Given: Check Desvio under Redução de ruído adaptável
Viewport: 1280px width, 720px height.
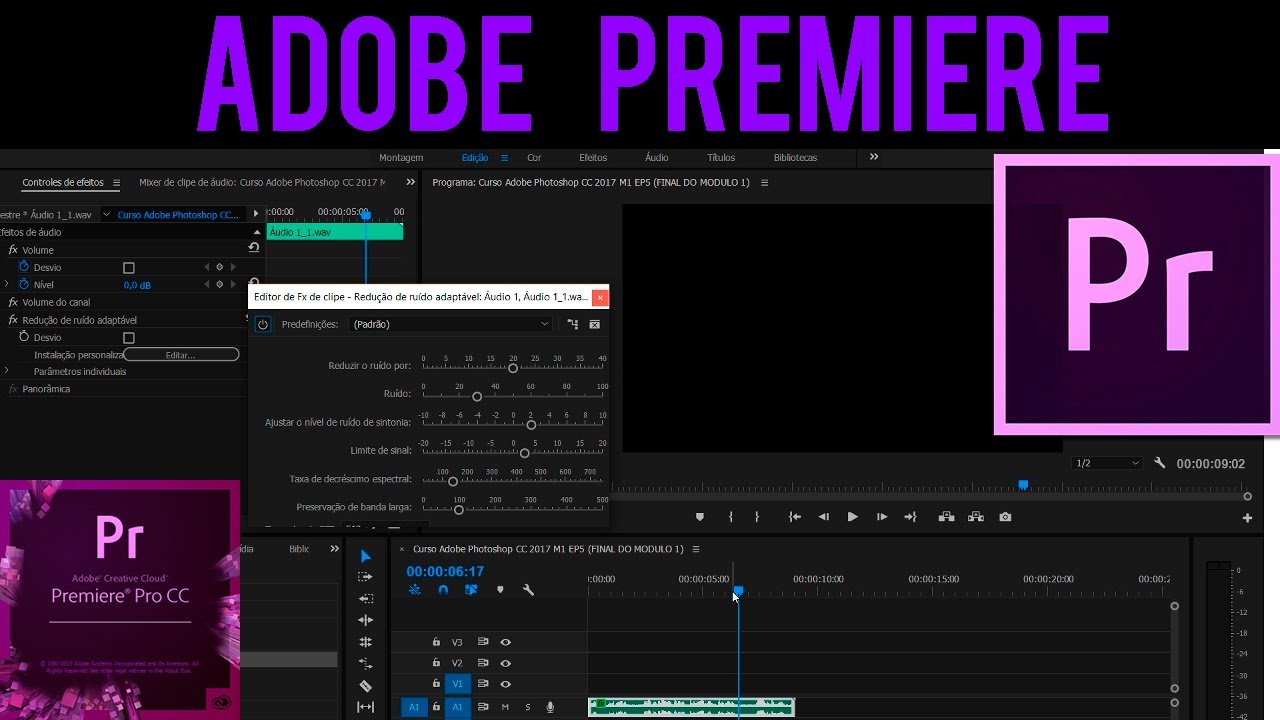Looking at the screenshot, I should point(128,338).
